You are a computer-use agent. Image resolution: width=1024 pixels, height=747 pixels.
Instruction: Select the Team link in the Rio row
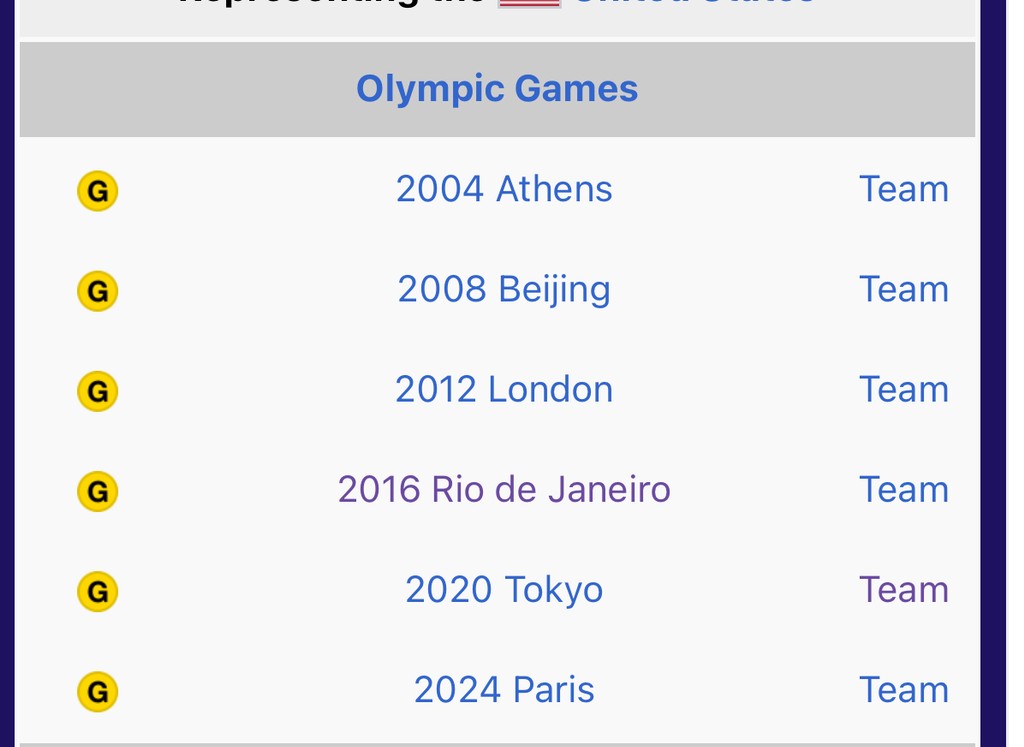coord(904,489)
